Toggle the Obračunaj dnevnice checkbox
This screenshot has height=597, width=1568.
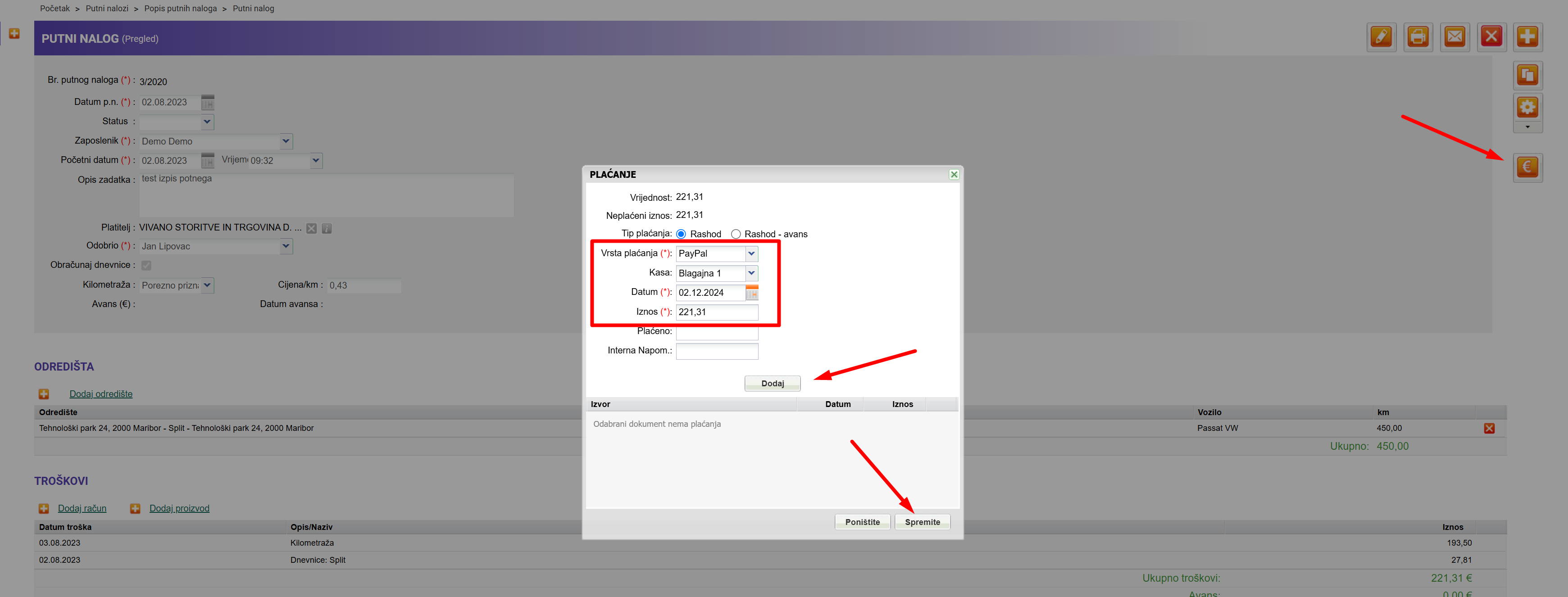146,265
